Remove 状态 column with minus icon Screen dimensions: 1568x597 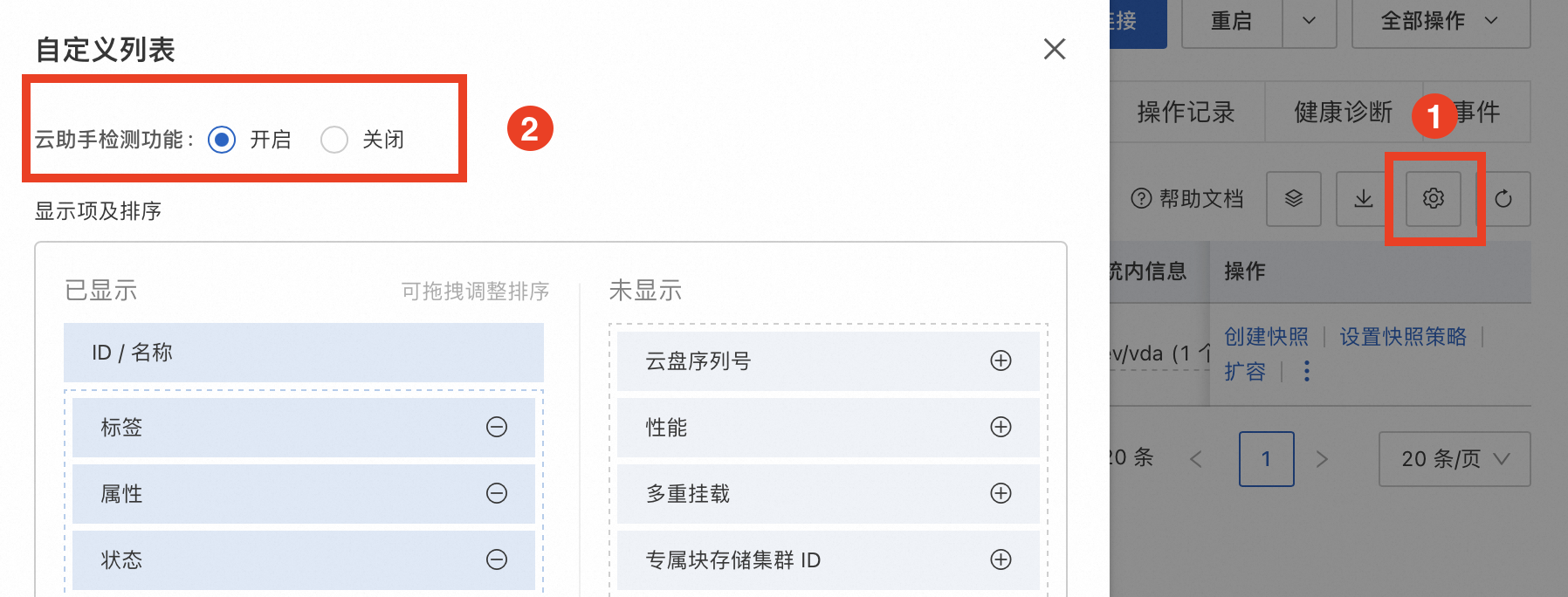click(497, 559)
